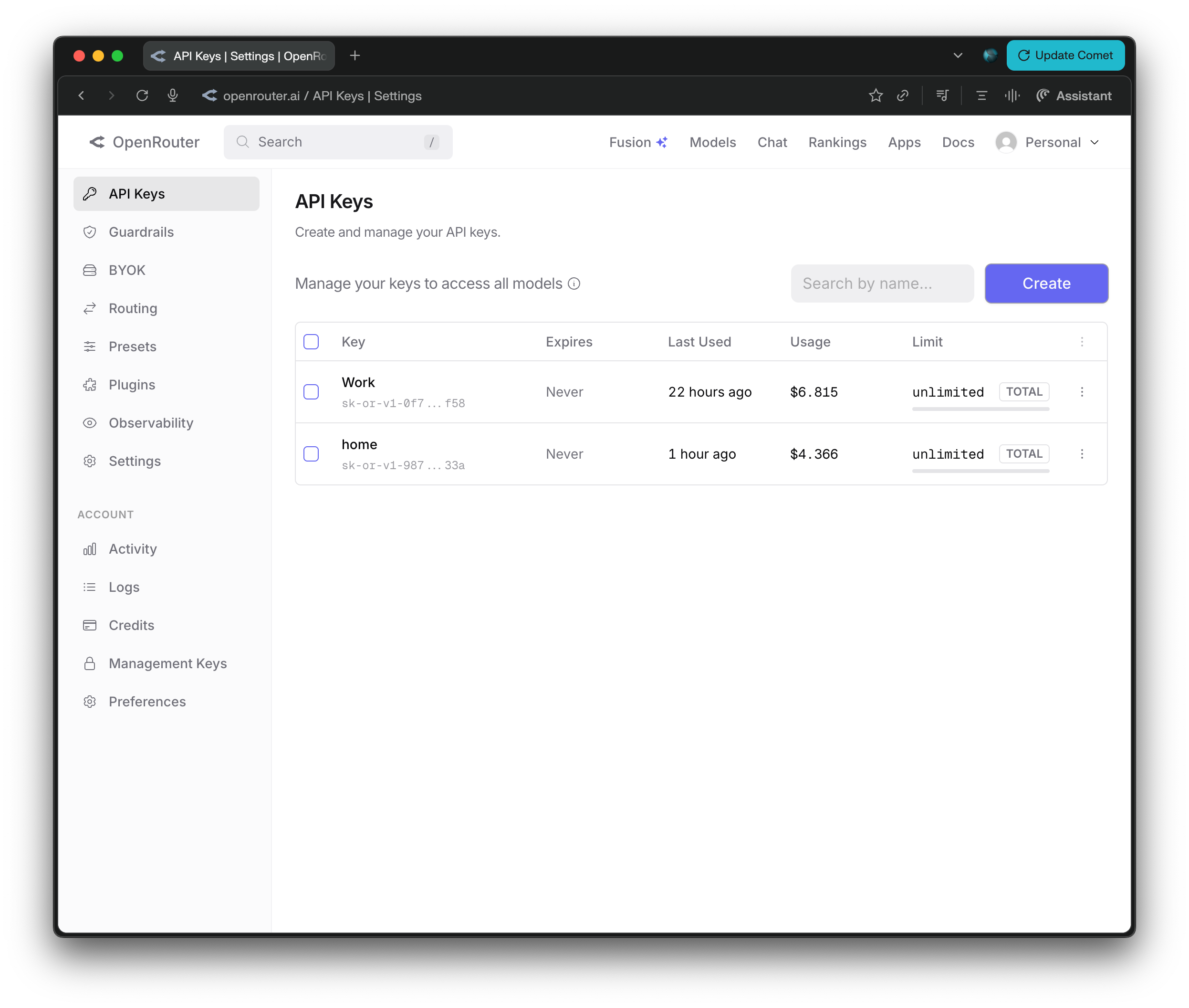The height and width of the screenshot is (1008, 1189).
Task: Expand the Personal account dropdown
Action: tap(1062, 142)
